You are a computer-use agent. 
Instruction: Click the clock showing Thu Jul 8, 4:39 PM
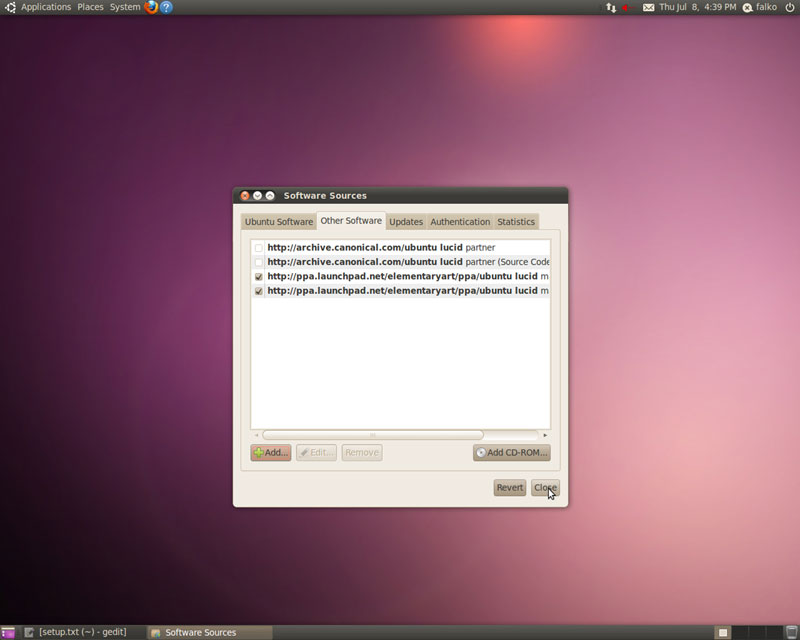(697, 7)
